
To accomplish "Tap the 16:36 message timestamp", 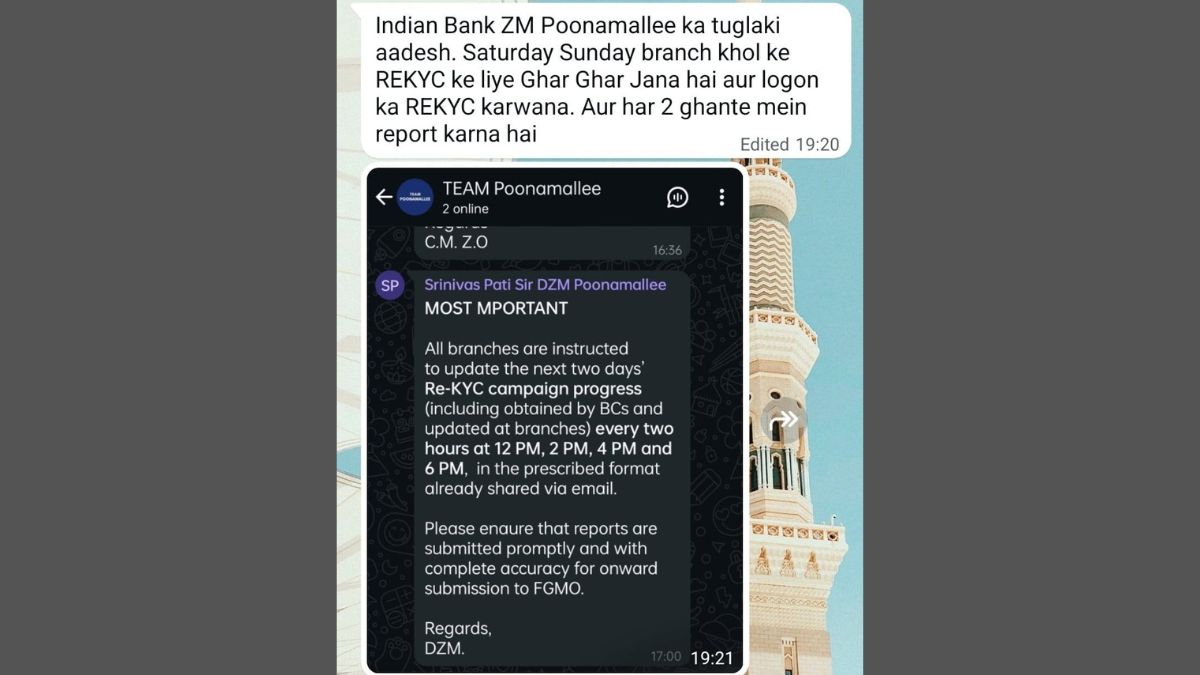I will 667,250.
